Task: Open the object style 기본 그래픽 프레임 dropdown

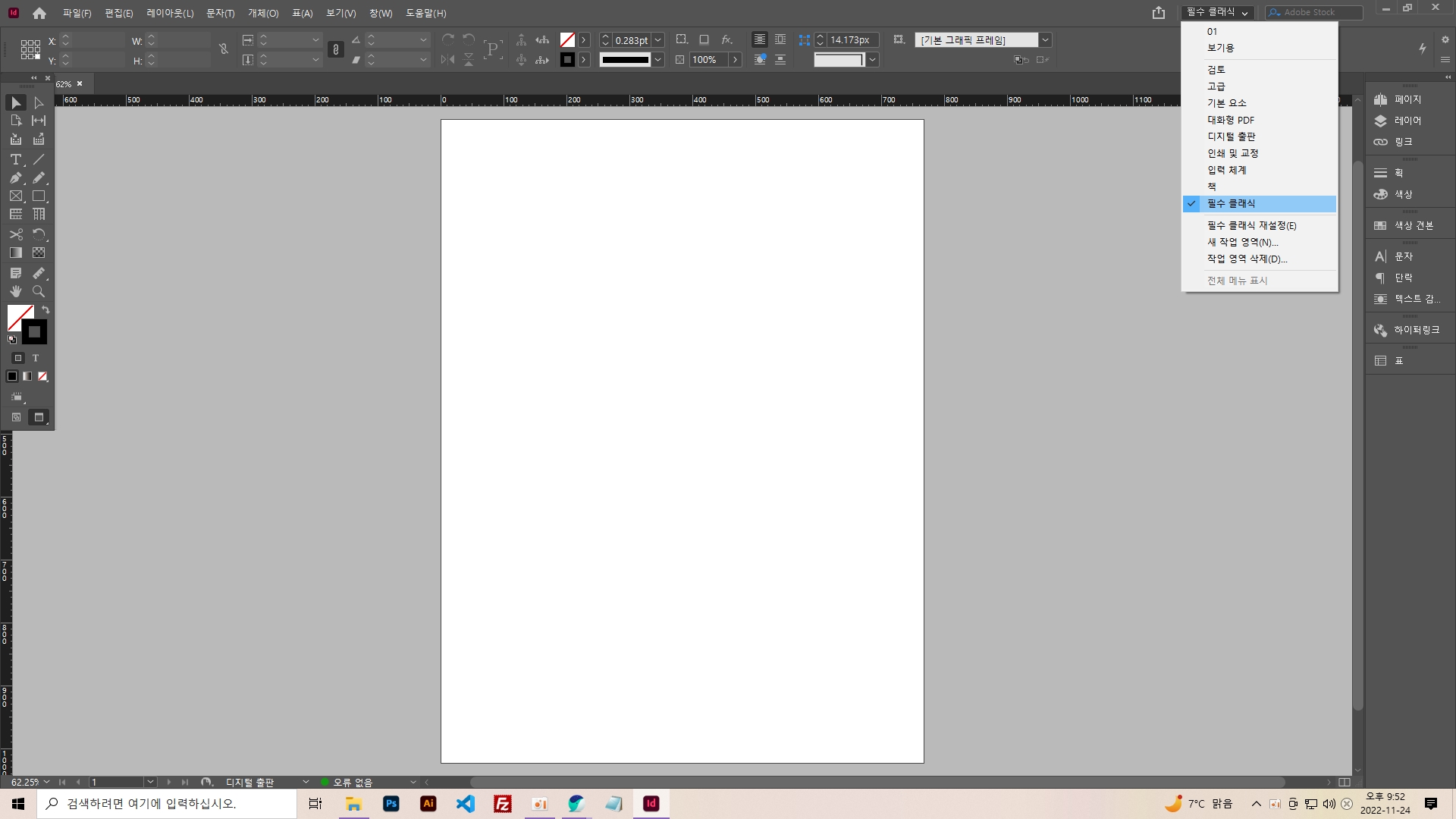Action: [1045, 40]
